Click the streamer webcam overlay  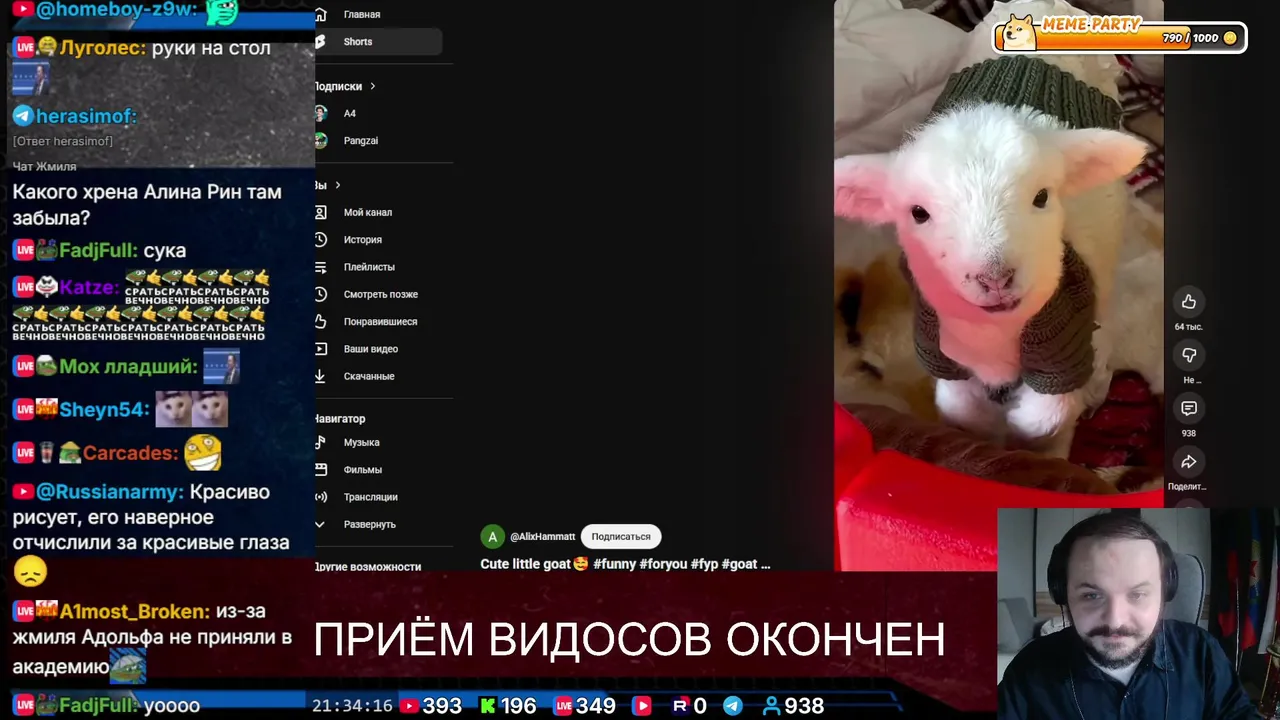(x=1138, y=614)
